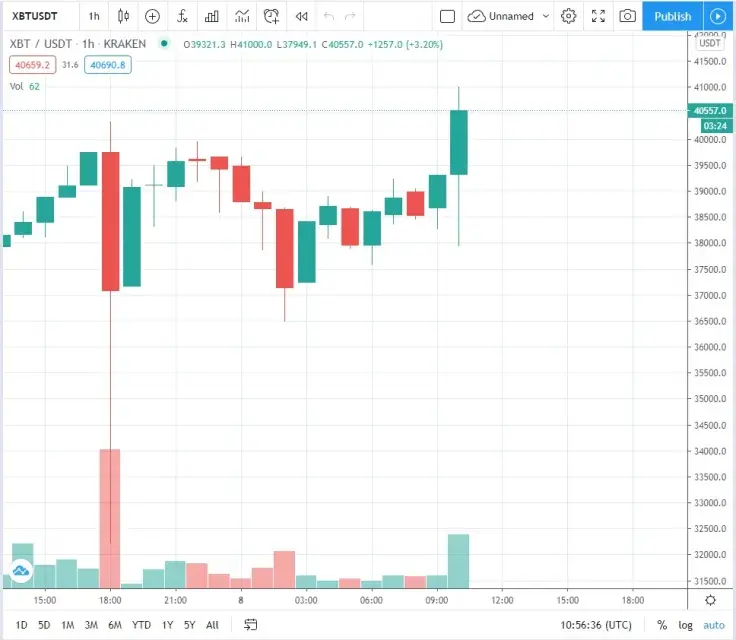
Task: Open the 1h interval dropdown
Action: [93, 16]
